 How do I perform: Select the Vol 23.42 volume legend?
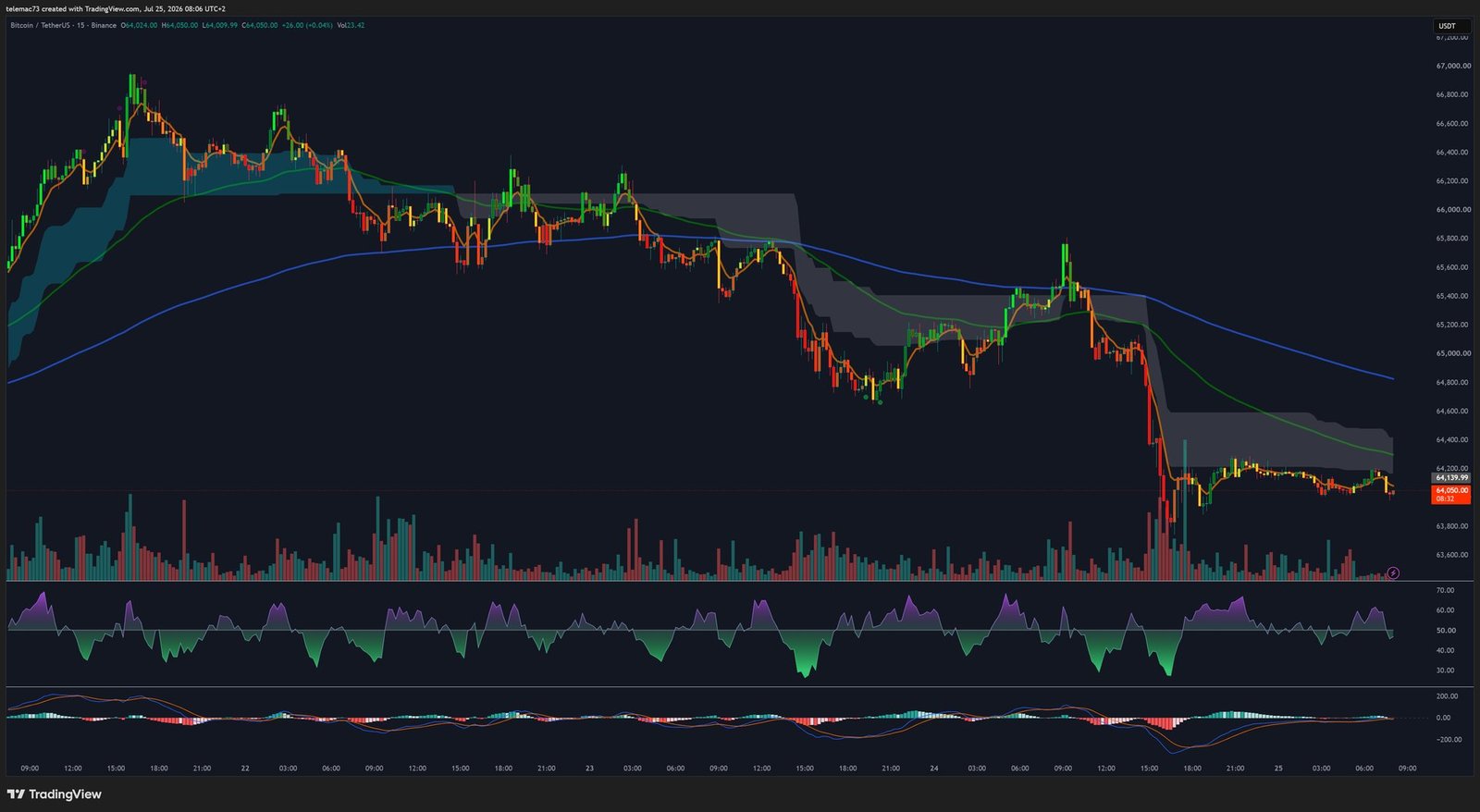point(351,25)
